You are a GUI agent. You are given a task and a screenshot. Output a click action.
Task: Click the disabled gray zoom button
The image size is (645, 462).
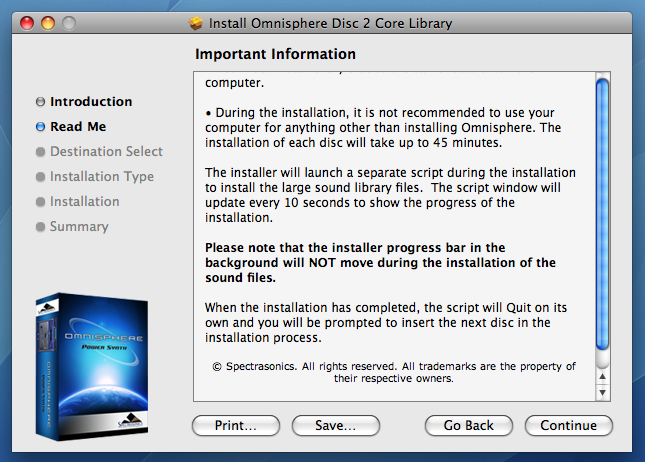pyautogui.click(x=69, y=23)
